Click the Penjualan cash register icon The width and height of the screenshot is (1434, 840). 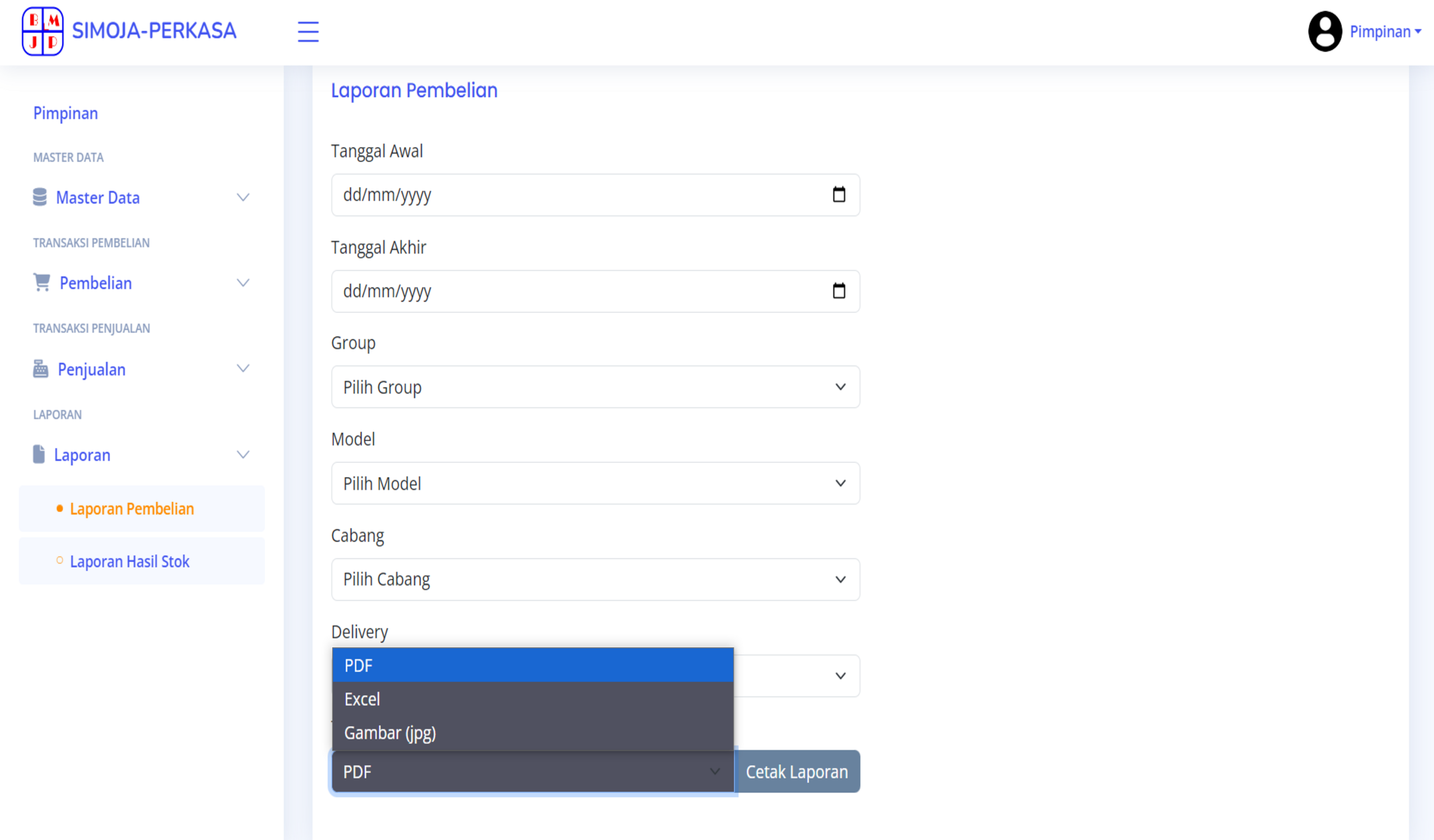coord(40,369)
